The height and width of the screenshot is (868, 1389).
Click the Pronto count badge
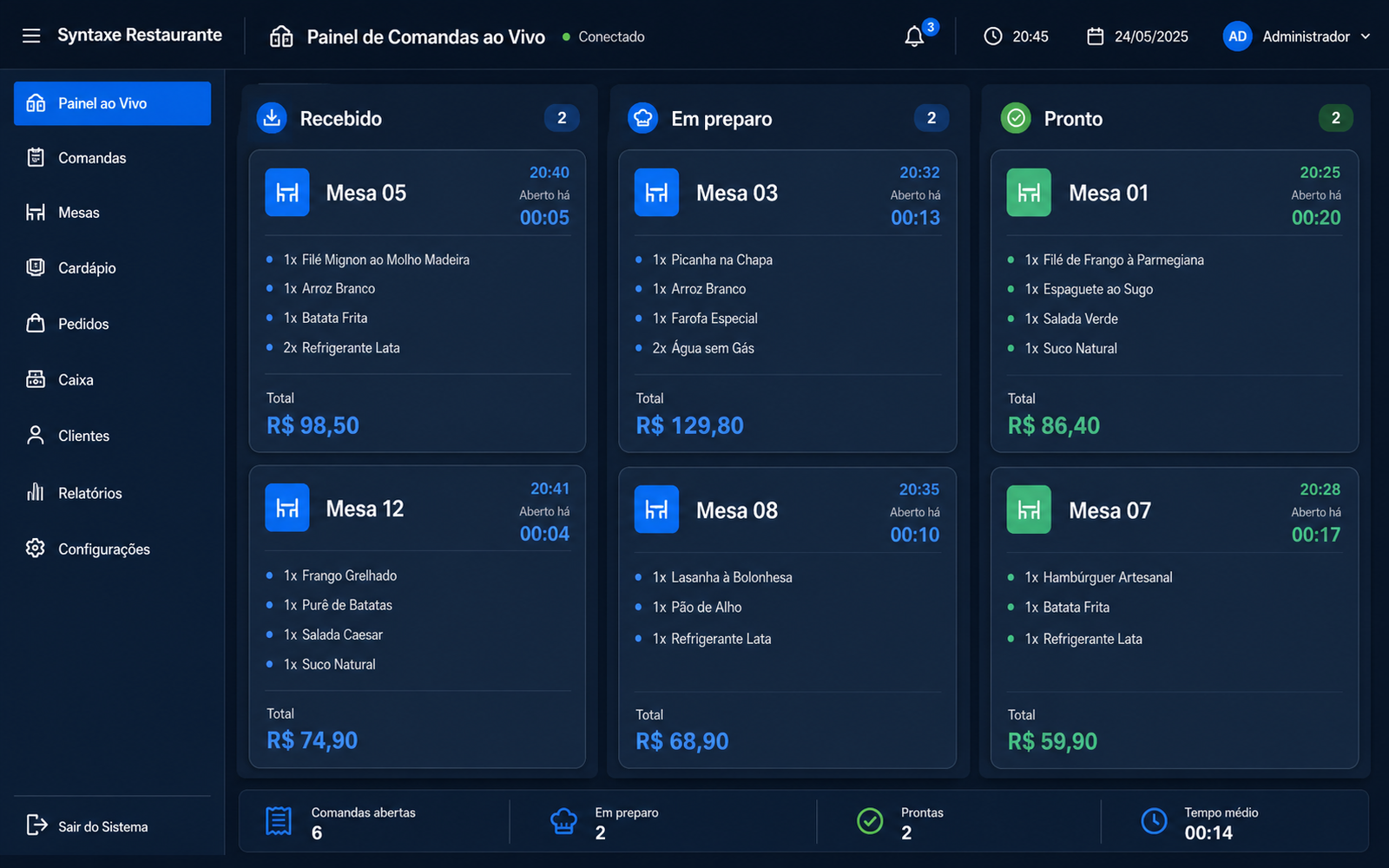[x=1336, y=118]
